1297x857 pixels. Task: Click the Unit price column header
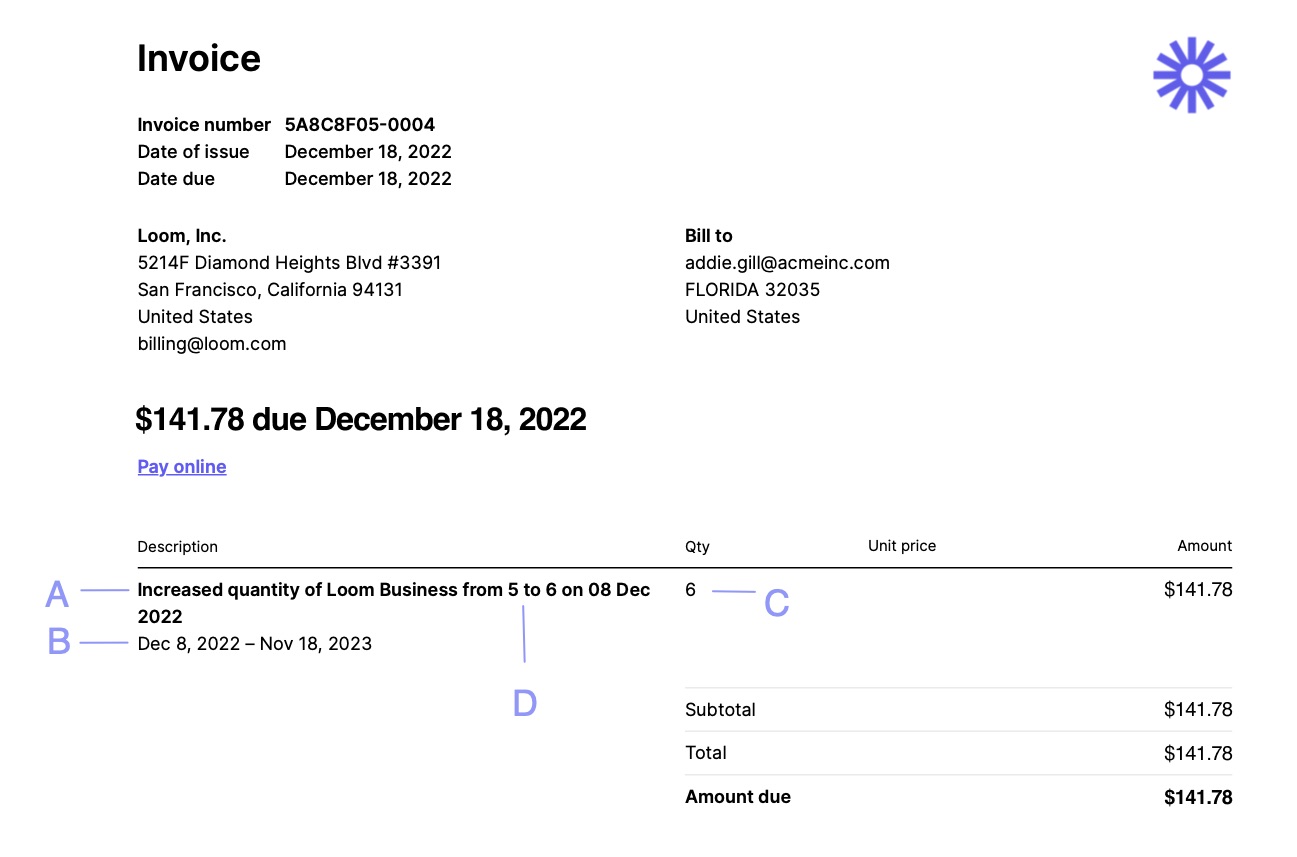point(902,546)
